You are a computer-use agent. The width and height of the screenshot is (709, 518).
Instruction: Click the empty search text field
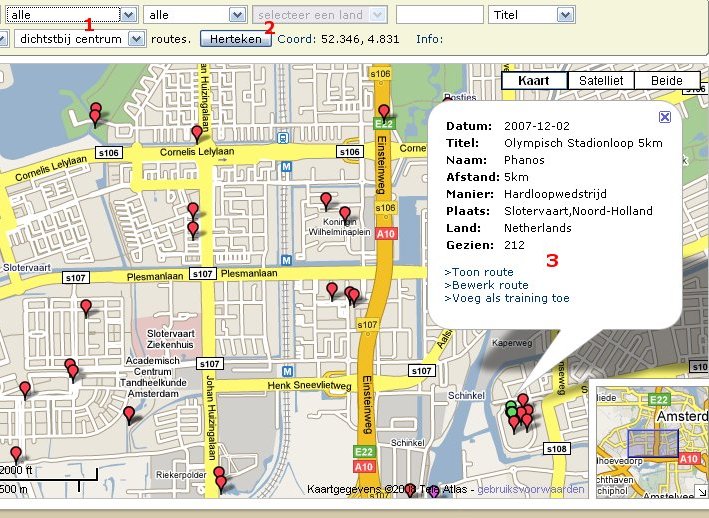(439, 15)
